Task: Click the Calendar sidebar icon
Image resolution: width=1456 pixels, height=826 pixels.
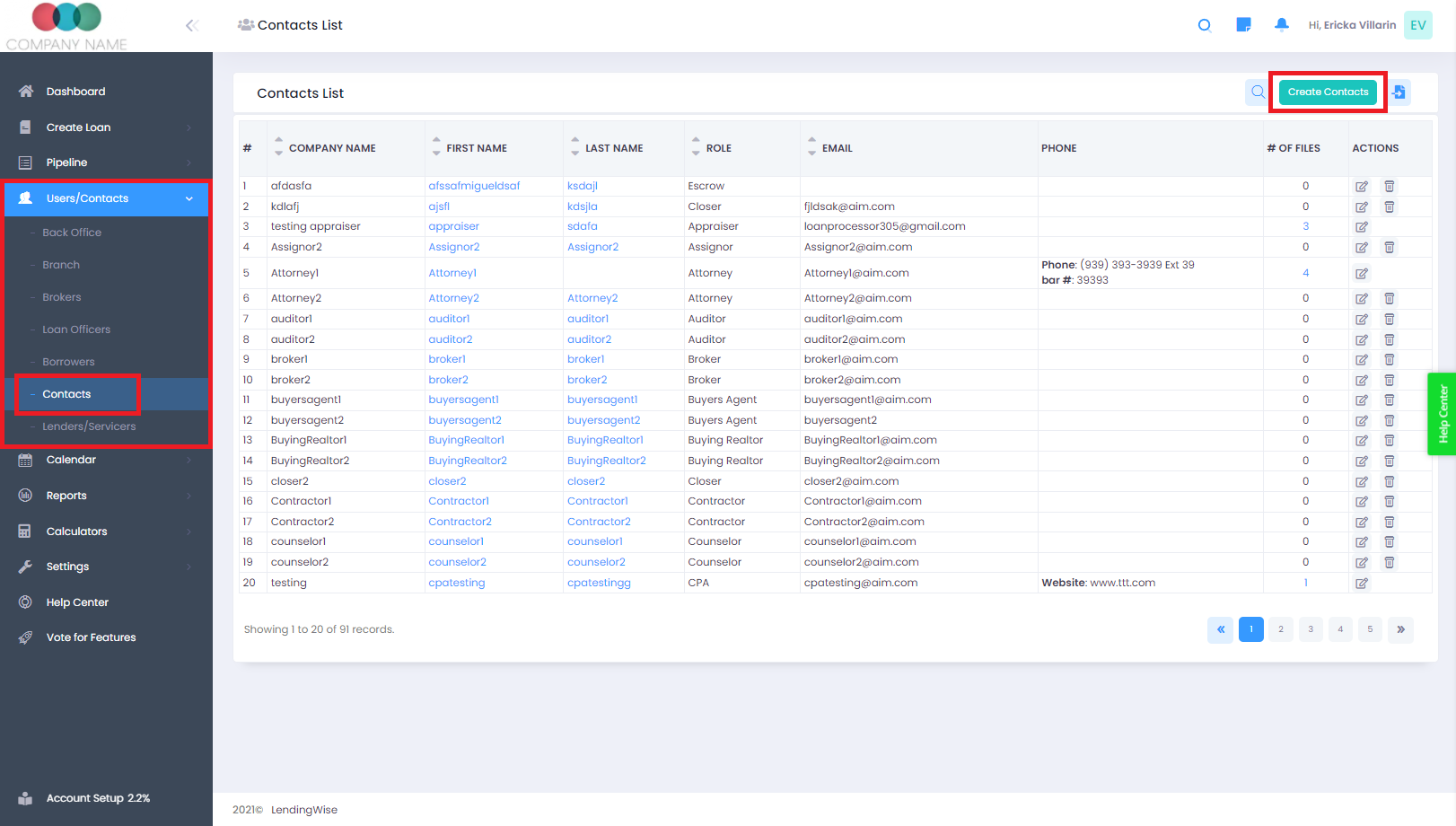Action: 25,459
